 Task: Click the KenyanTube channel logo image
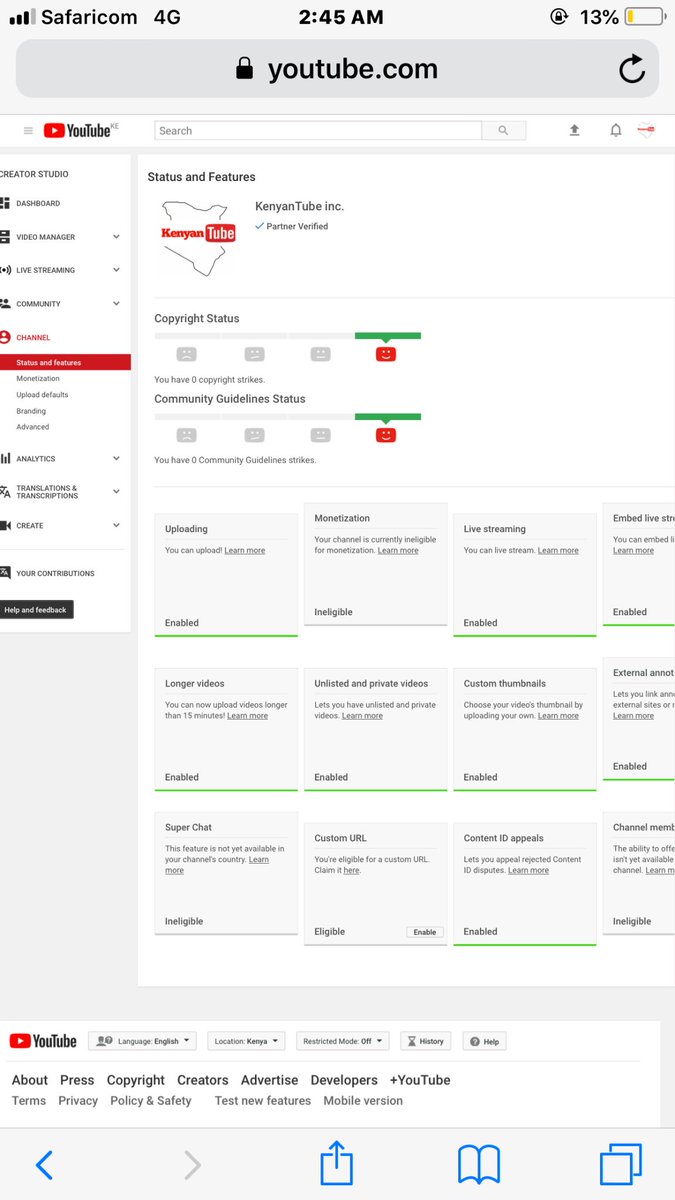tap(199, 236)
